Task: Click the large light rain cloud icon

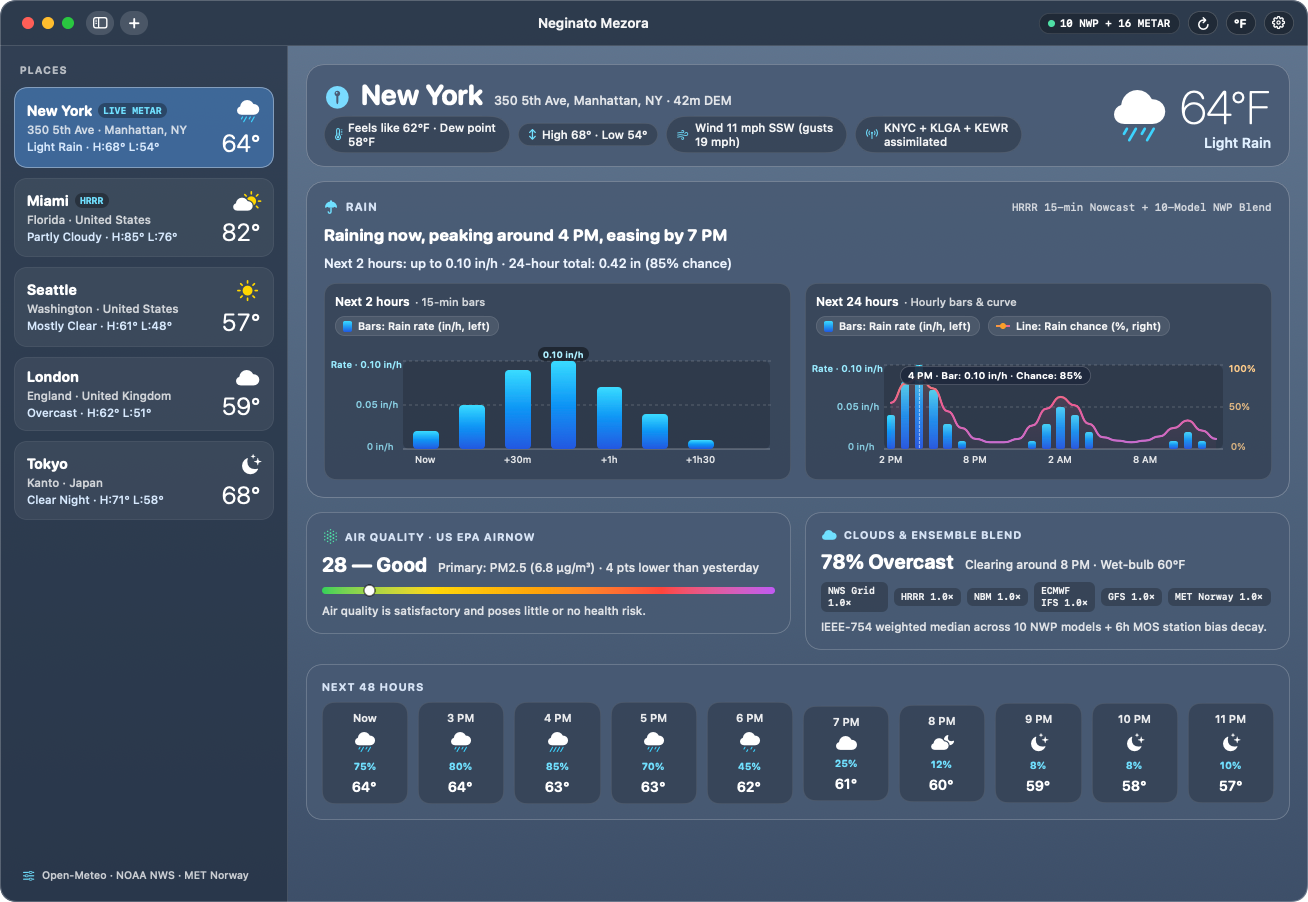Action: [1139, 117]
